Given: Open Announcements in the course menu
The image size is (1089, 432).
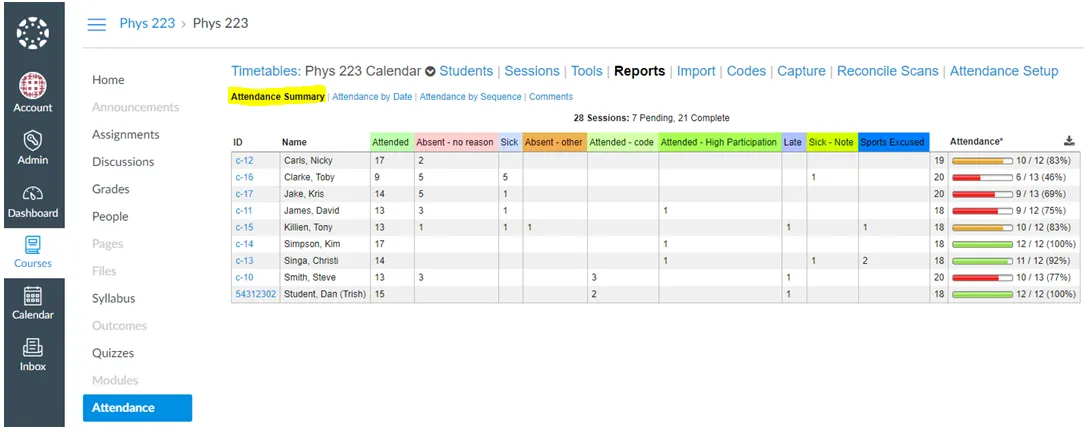Looking at the screenshot, I should (x=135, y=107).
